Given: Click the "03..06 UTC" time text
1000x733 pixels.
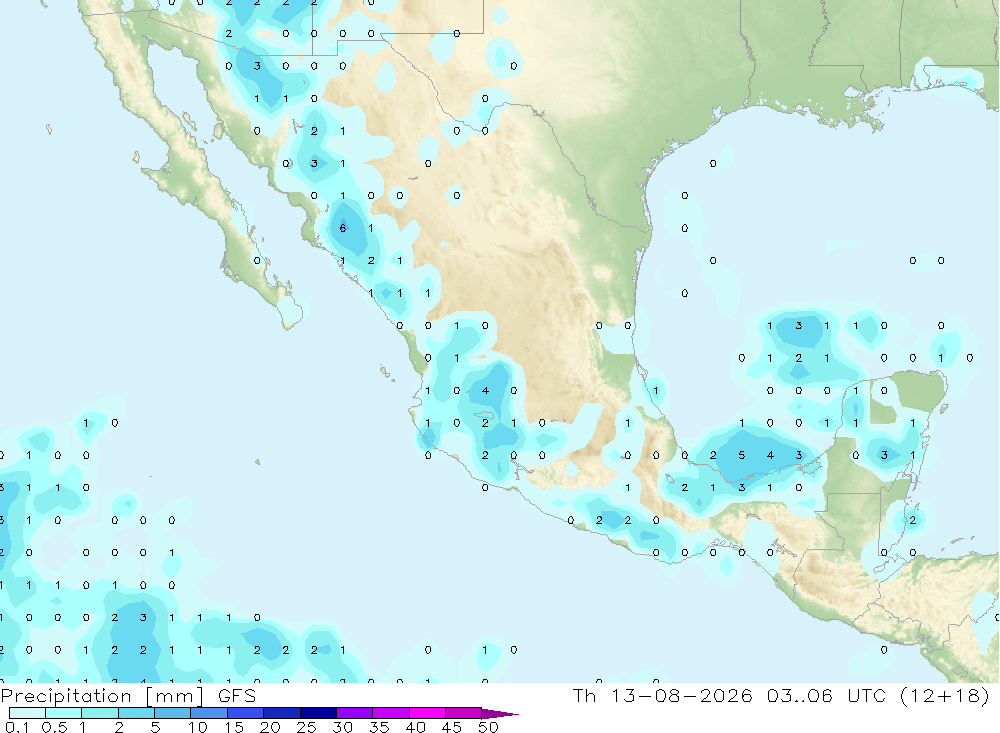Looking at the screenshot, I should pos(827,695).
